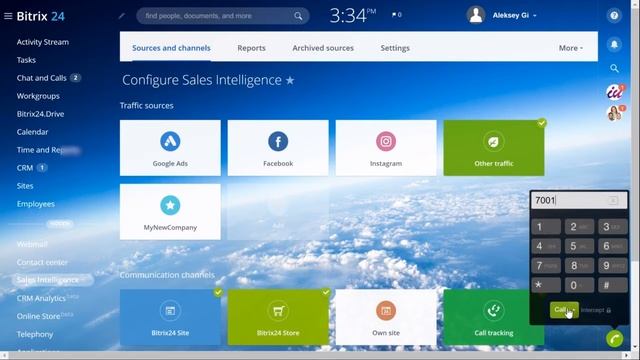
Task: Open CRM in the left sidebar
Action: [24, 168]
